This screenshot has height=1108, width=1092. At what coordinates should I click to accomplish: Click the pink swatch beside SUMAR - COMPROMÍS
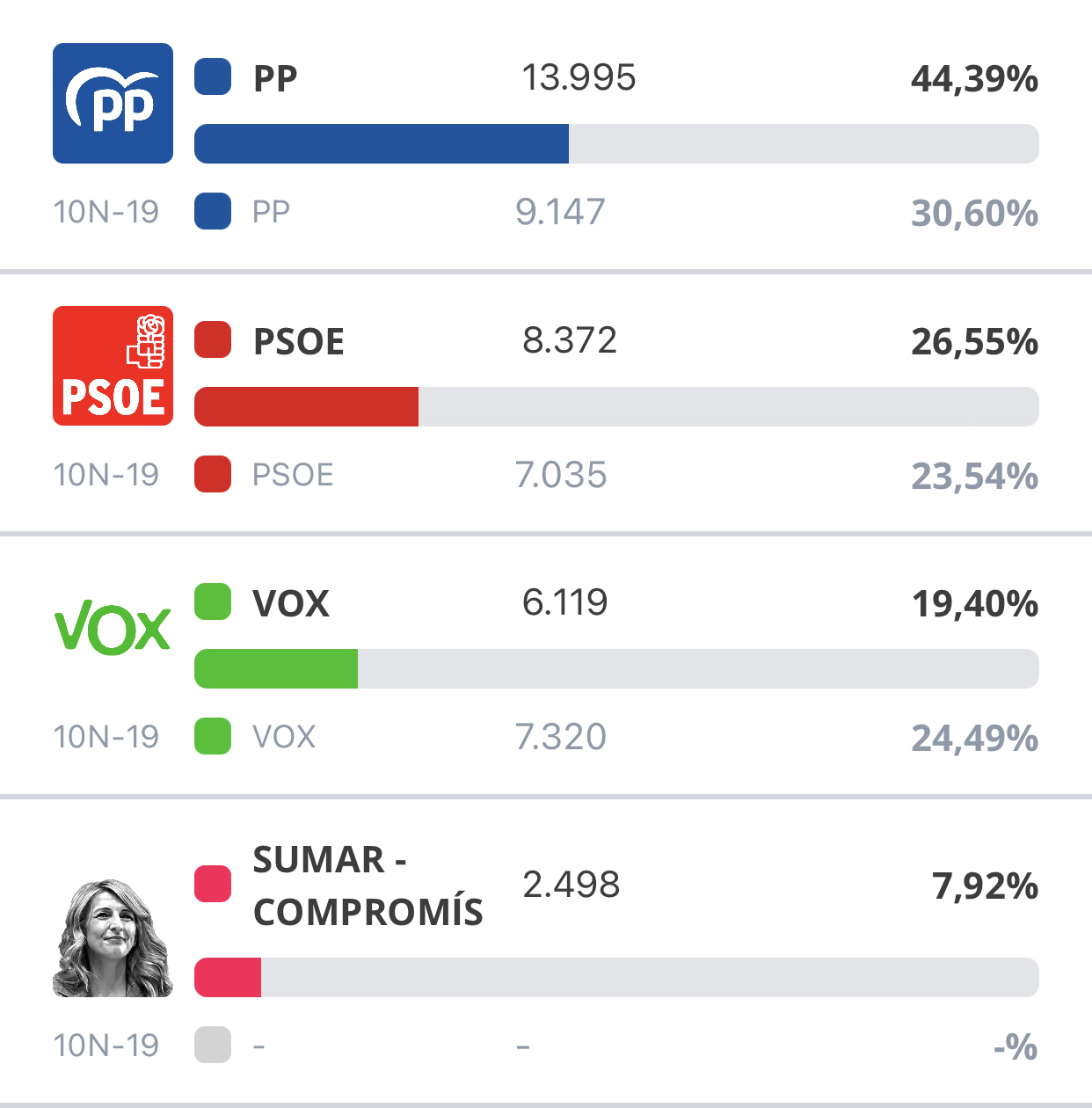tap(213, 884)
